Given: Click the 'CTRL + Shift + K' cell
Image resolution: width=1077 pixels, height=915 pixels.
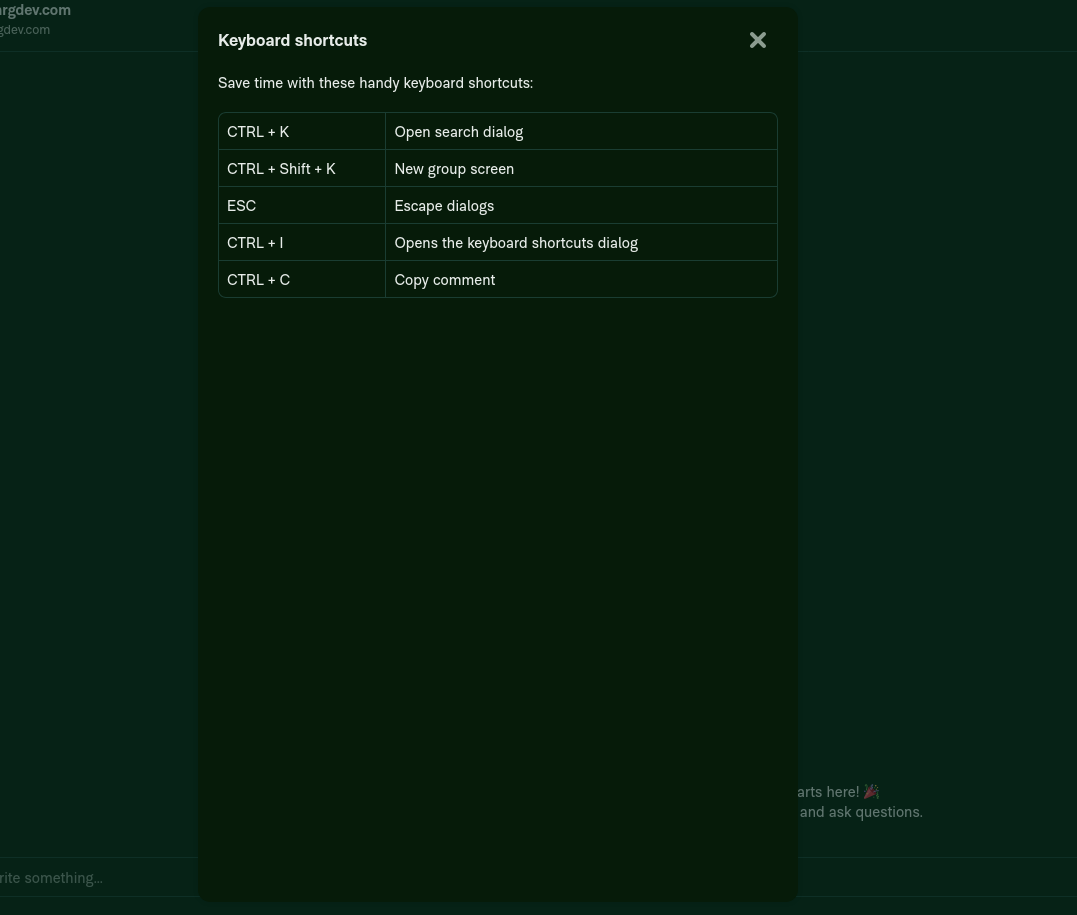Looking at the screenshot, I should (302, 168).
